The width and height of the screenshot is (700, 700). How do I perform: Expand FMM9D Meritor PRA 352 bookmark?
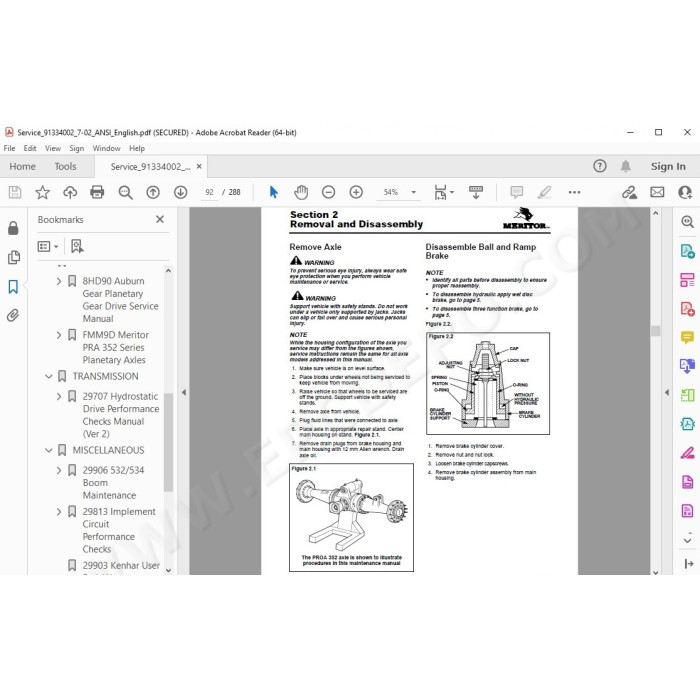[x=59, y=335]
